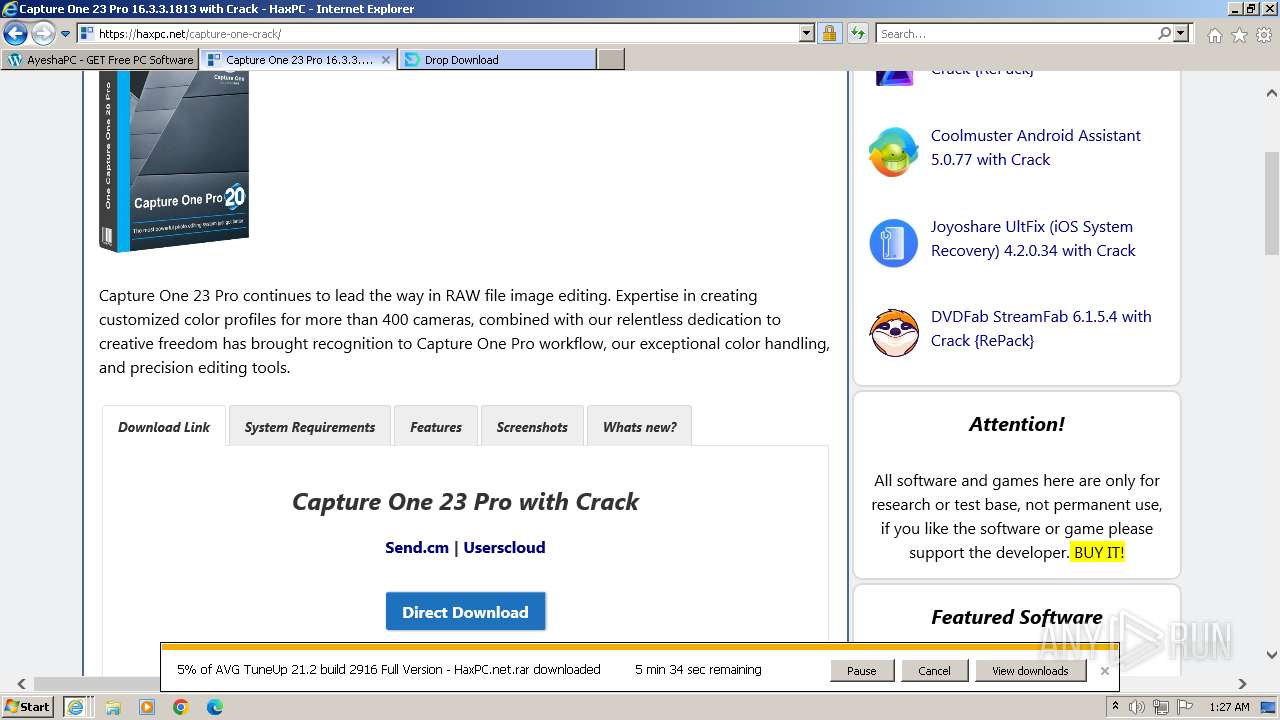Click the Coolmuster Android Assistant icon
This screenshot has width=1280, height=720.
point(893,152)
